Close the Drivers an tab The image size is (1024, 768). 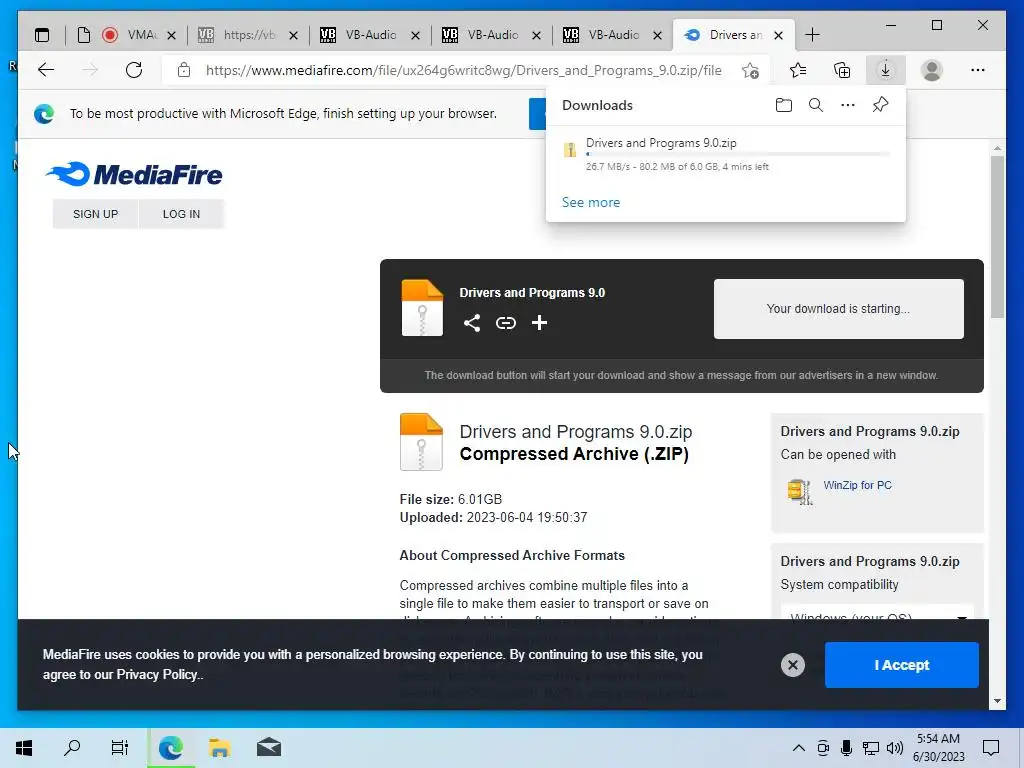click(x=778, y=35)
